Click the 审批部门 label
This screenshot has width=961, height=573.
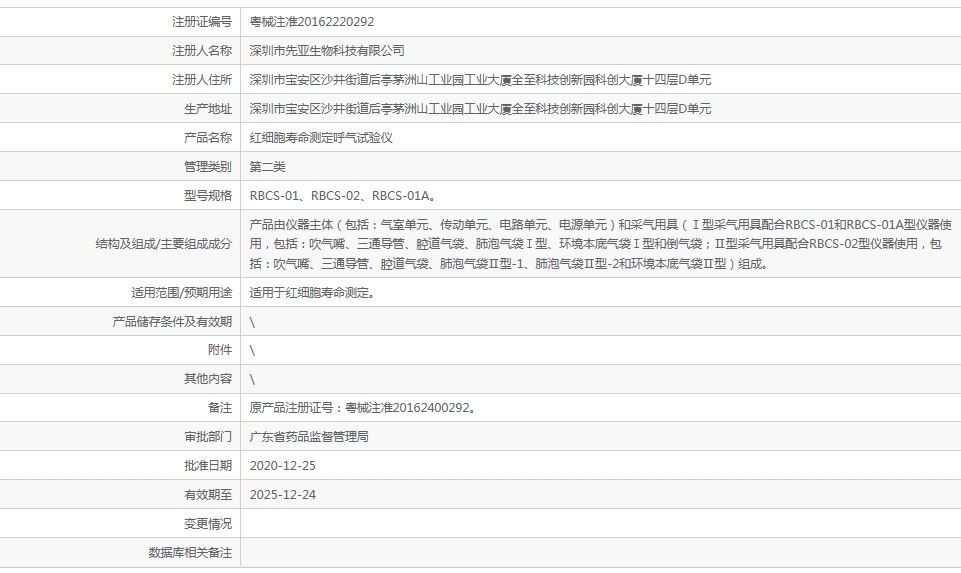coord(208,437)
